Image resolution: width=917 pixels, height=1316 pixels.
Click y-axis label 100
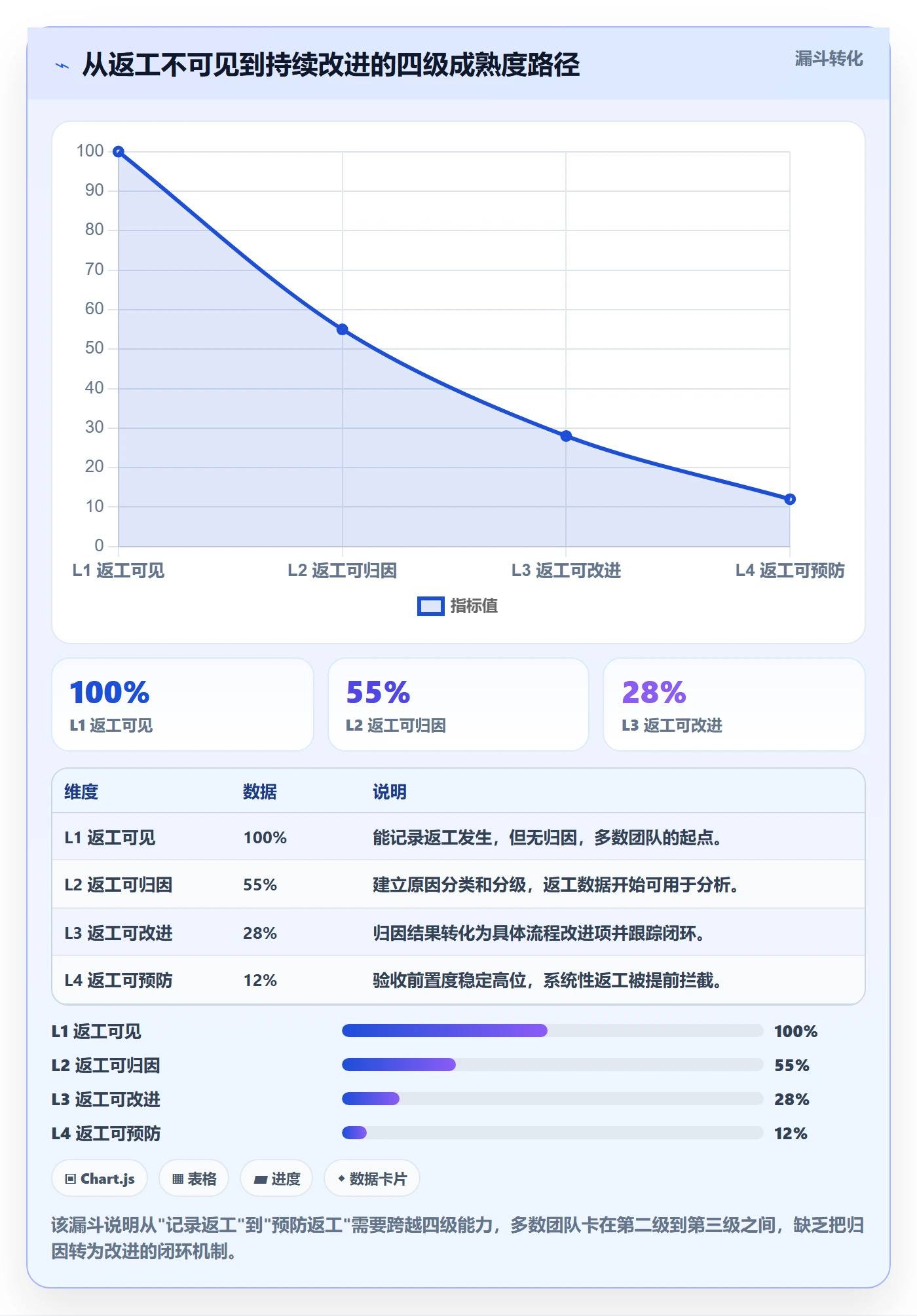coord(90,151)
